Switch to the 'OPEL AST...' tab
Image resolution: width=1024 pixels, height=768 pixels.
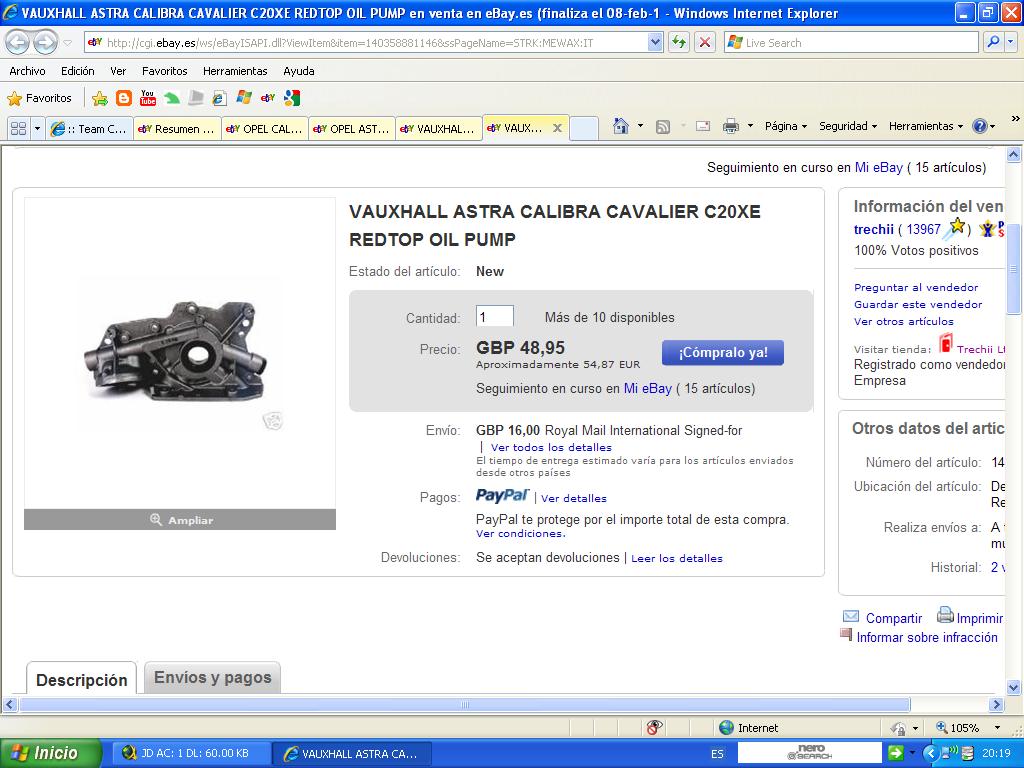point(352,129)
